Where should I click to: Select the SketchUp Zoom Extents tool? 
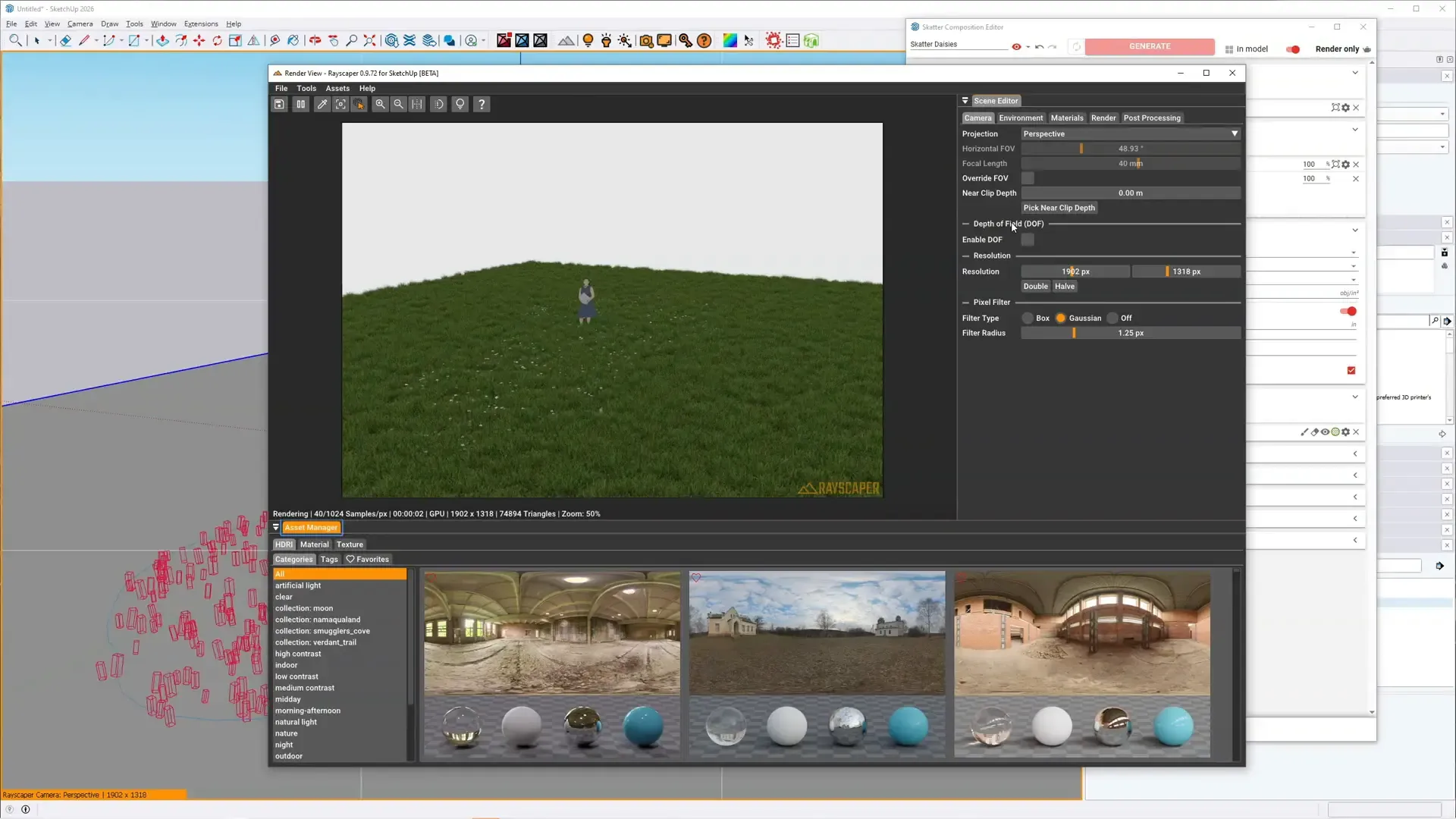(x=369, y=41)
